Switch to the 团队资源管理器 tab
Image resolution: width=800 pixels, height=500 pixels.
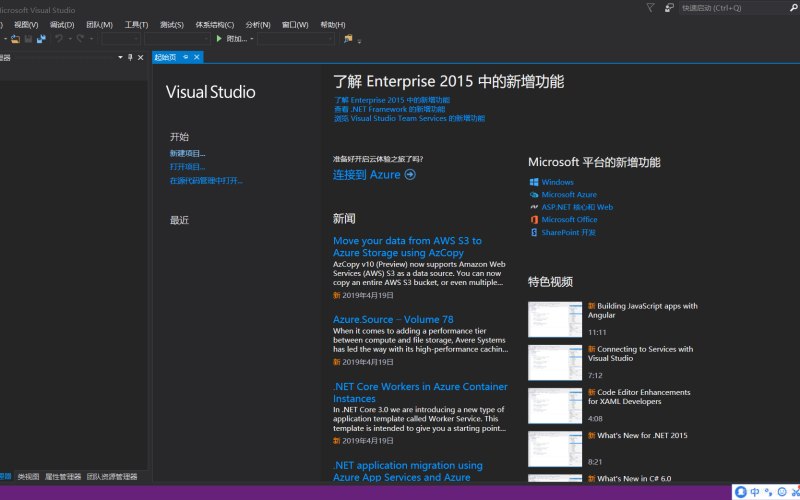(112, 477)
